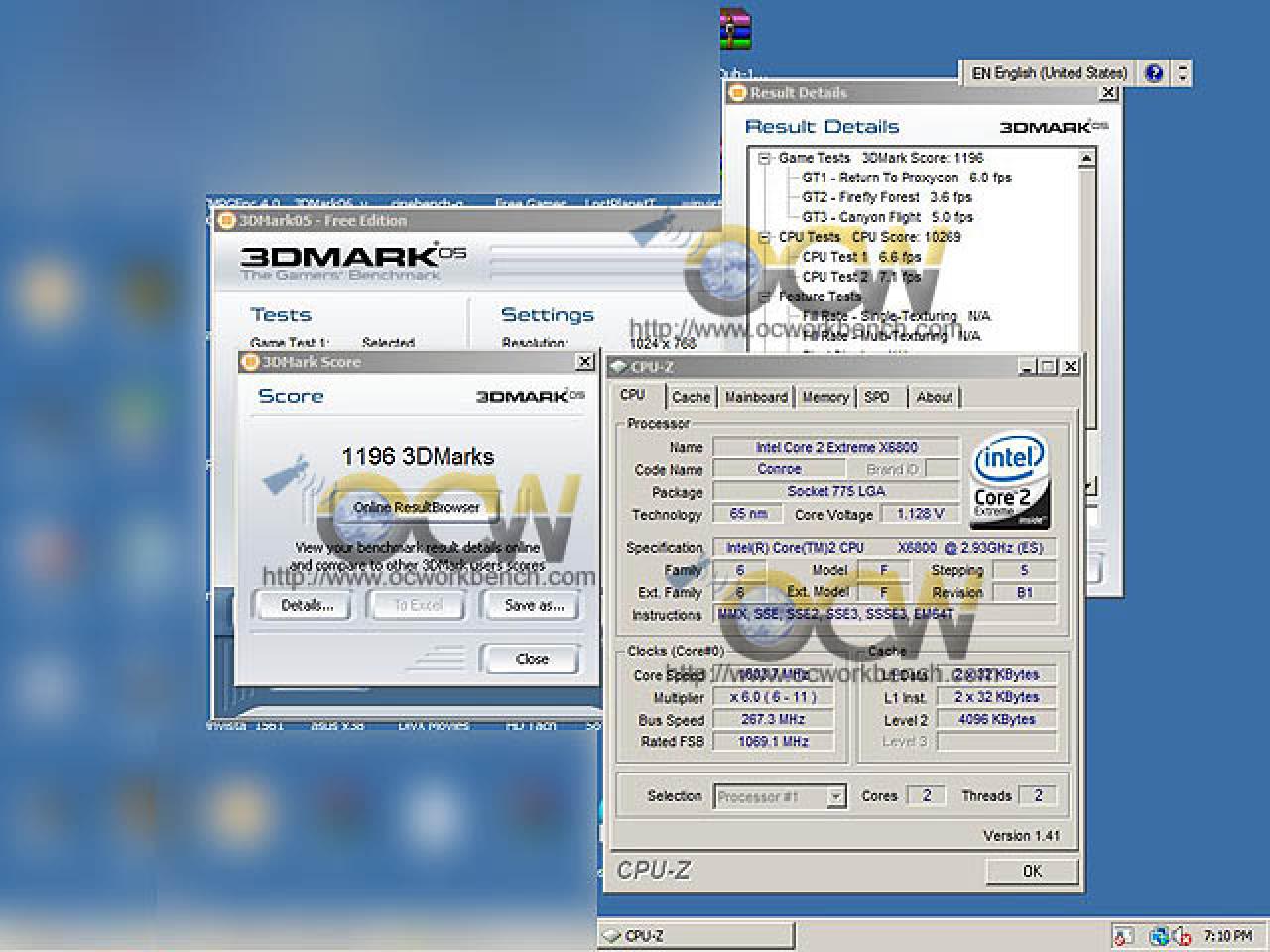Click the language bar help icon

[1153, 73]
